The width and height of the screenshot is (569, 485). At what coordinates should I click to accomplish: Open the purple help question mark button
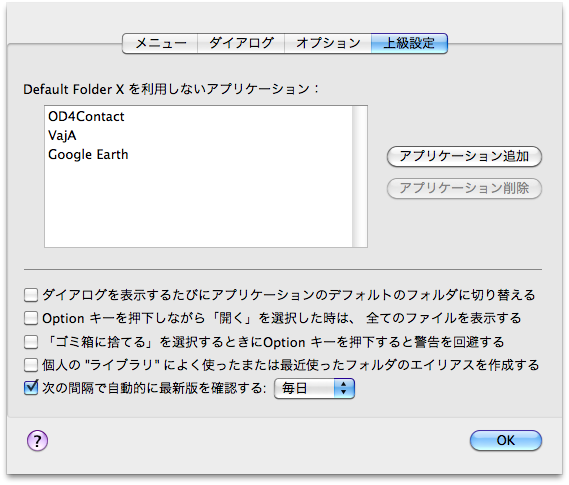[37, 441]
